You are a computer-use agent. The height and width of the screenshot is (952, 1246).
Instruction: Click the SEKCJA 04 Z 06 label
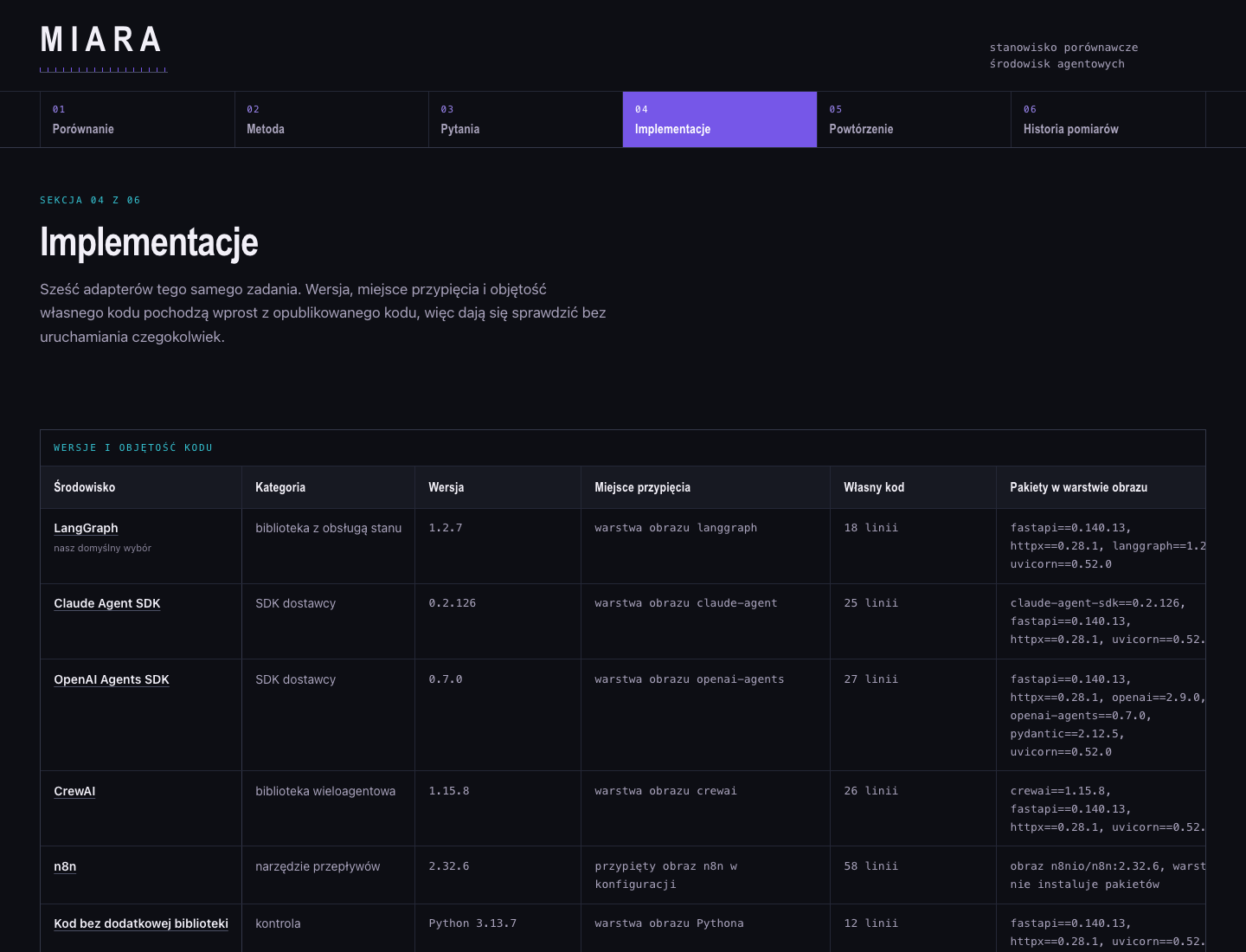90,200
